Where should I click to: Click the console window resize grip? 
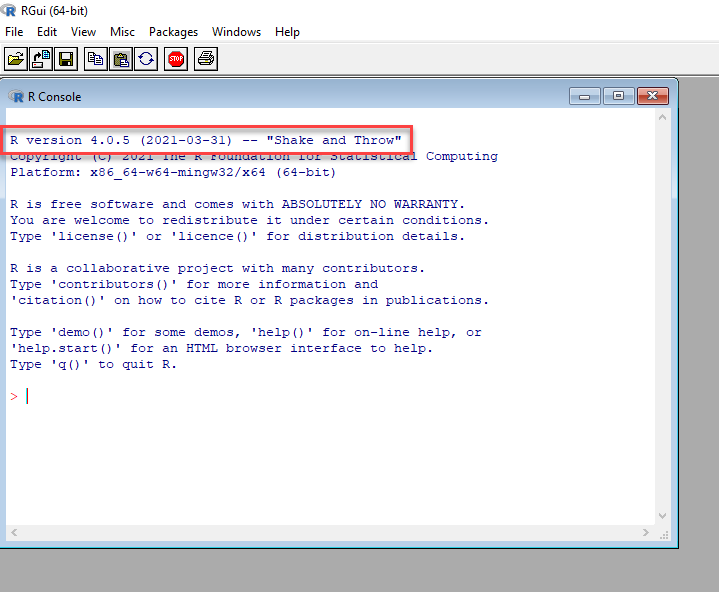point(664,535)
